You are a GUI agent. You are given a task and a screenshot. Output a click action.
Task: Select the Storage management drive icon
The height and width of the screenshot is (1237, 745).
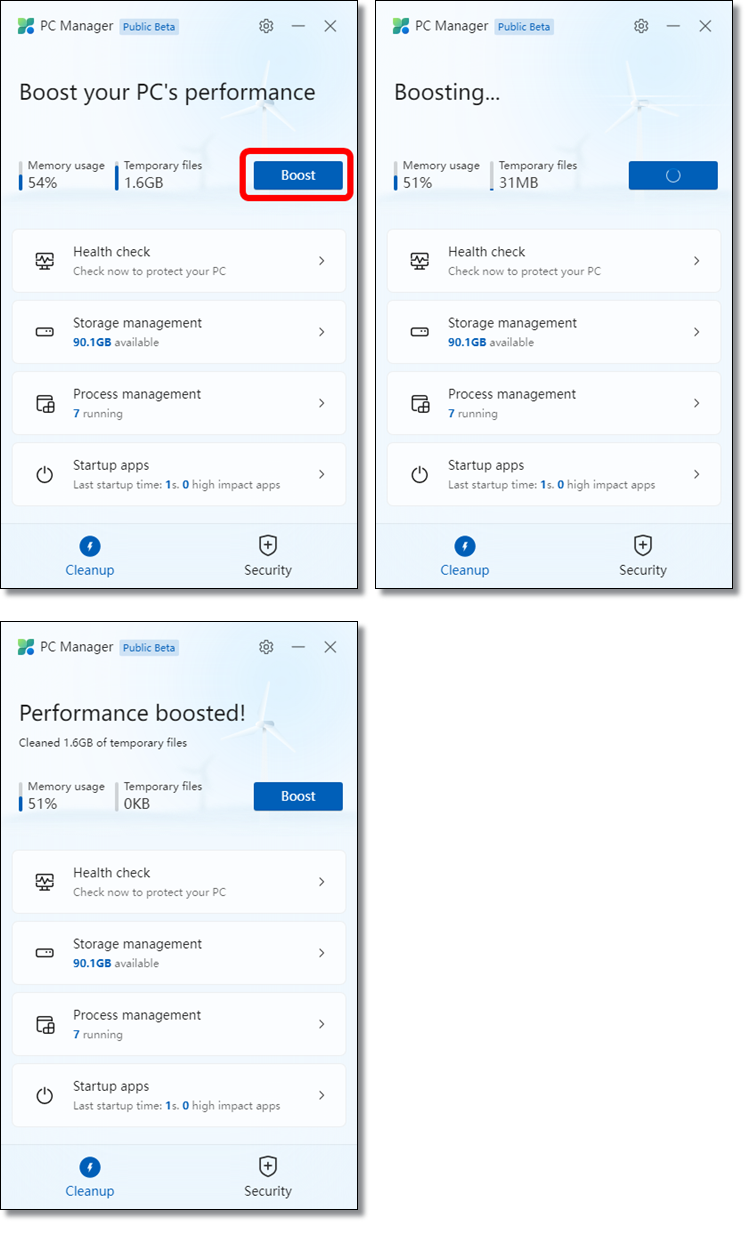(x=44, y=331)
